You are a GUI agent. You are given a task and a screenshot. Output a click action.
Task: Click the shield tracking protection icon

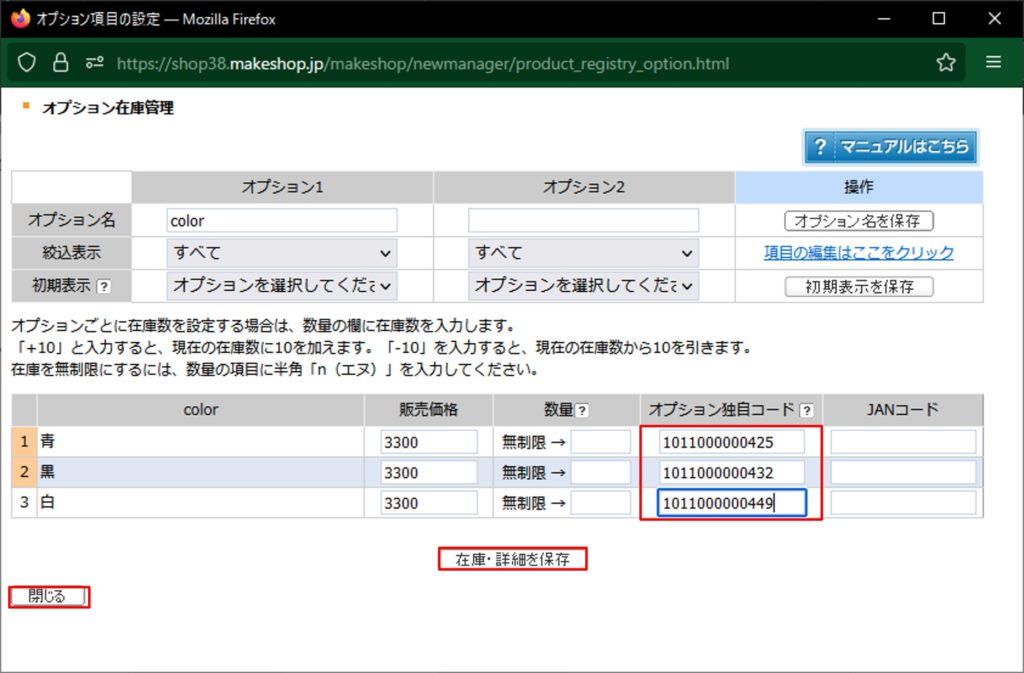[28, 63]
